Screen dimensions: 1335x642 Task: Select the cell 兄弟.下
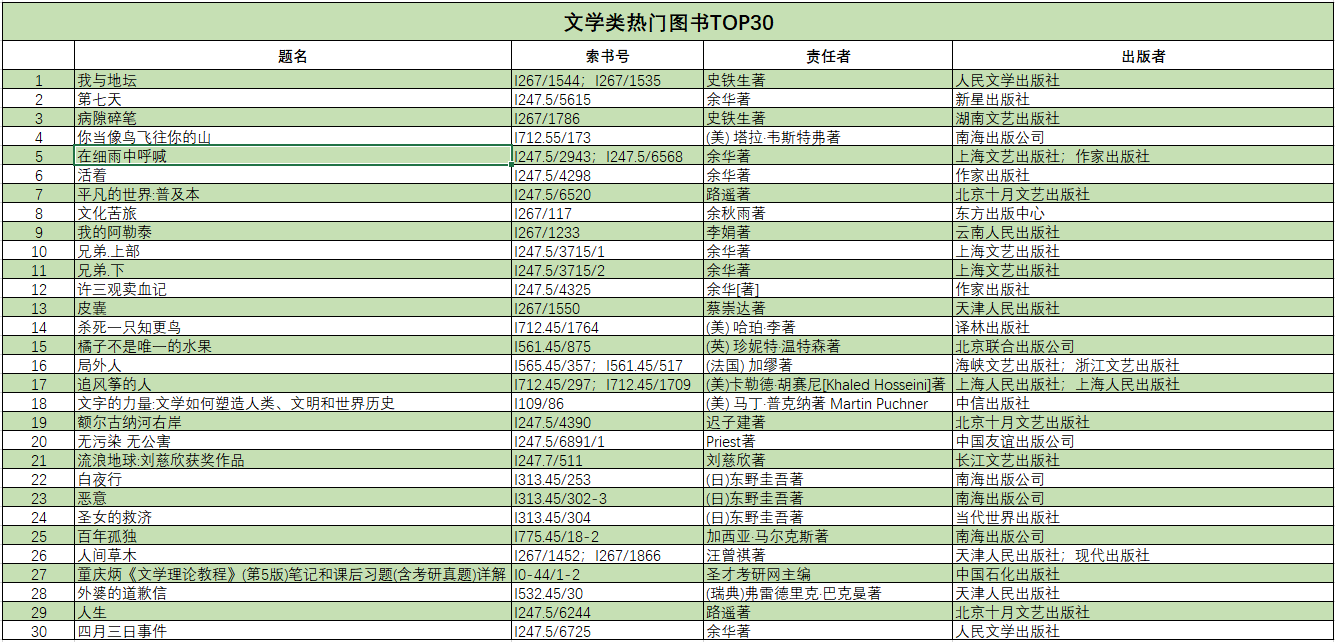[x=293, y=271]
